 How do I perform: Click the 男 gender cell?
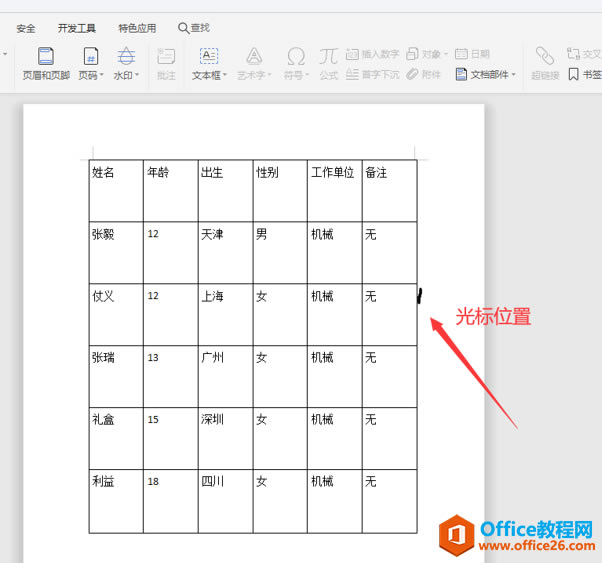point(280,253)
